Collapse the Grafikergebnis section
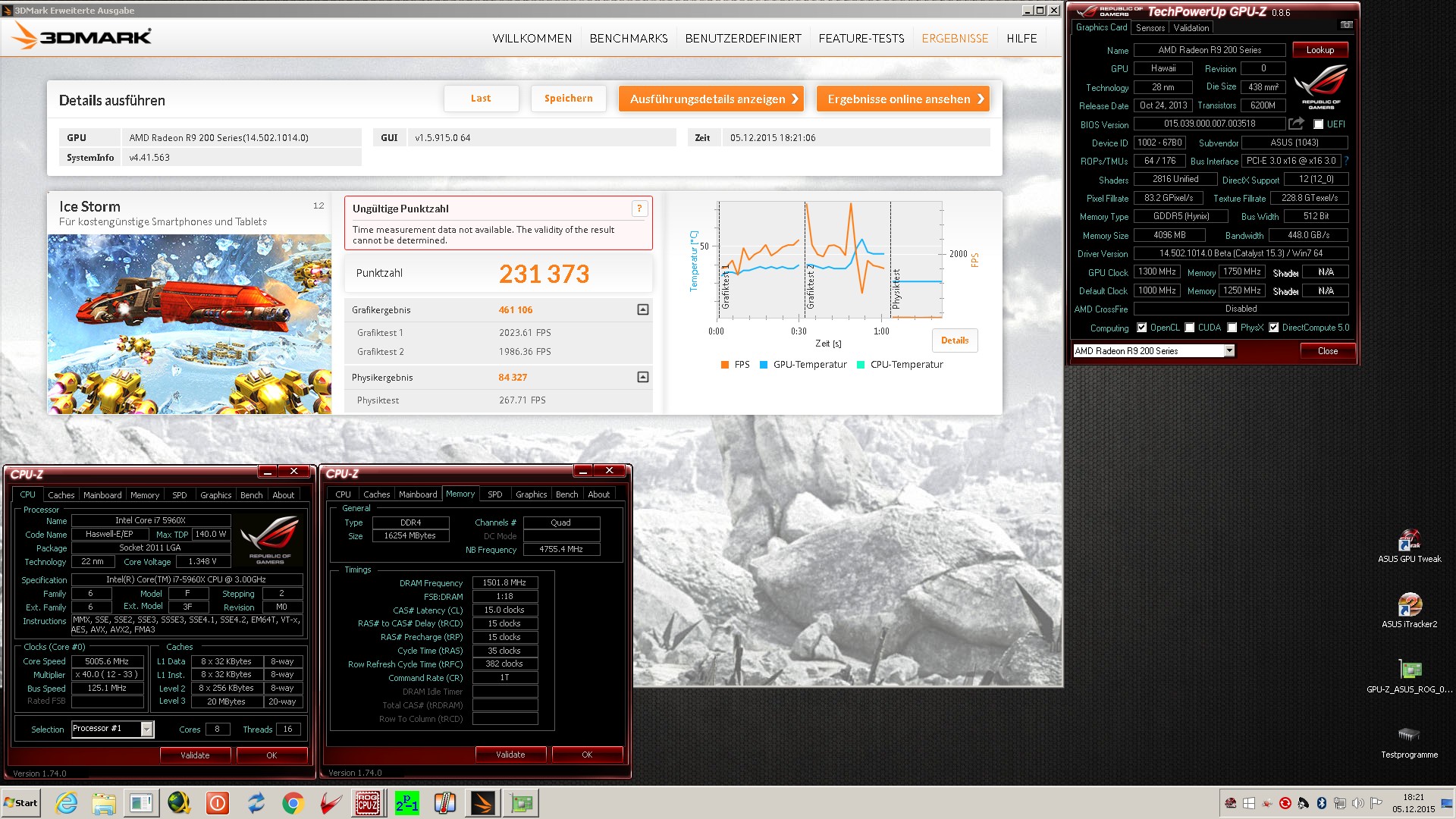Screen dimensions: 1456x819 click(x=643, y=309)
